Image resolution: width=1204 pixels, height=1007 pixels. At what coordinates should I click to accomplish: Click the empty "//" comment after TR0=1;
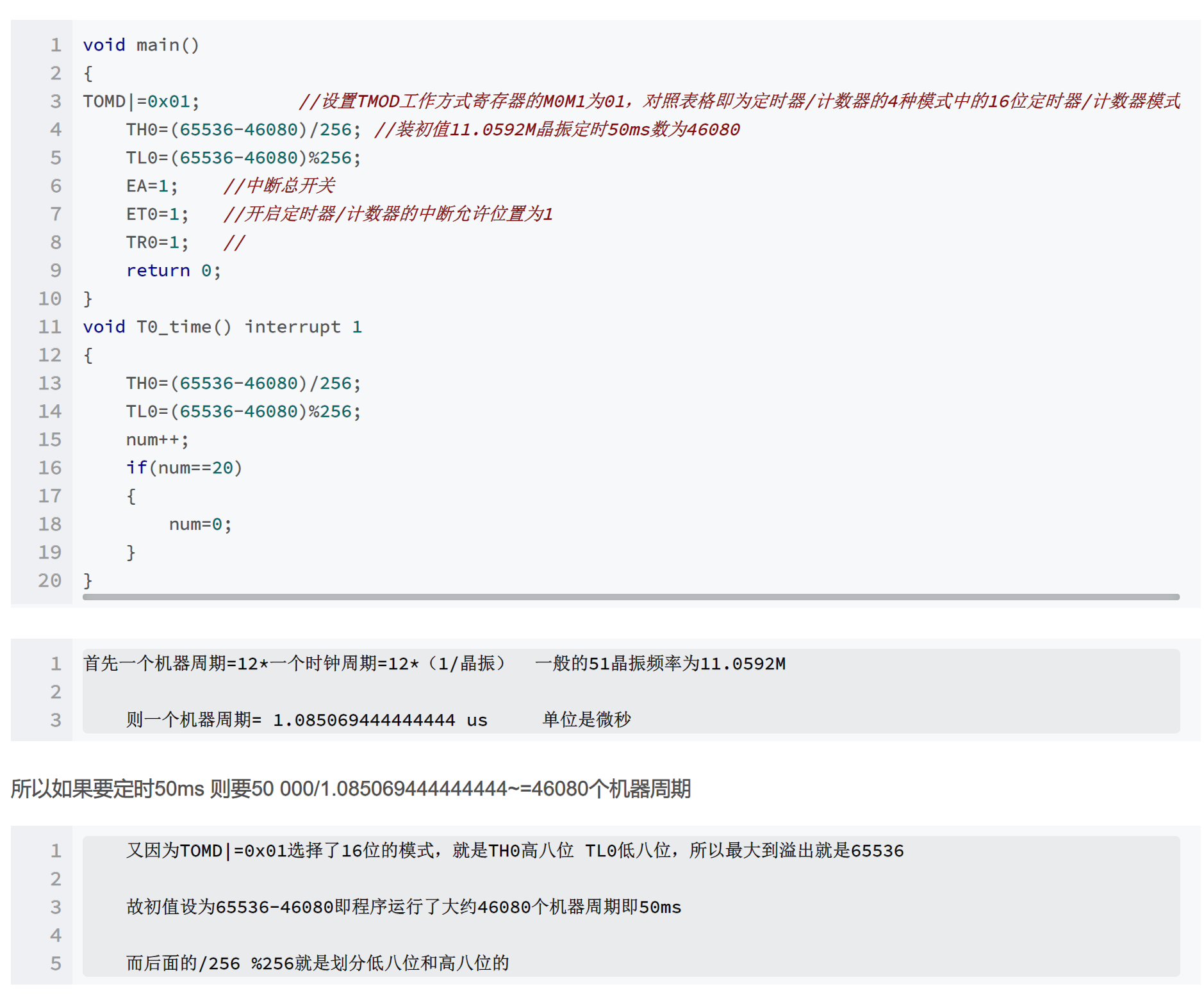tap(234, 242)
